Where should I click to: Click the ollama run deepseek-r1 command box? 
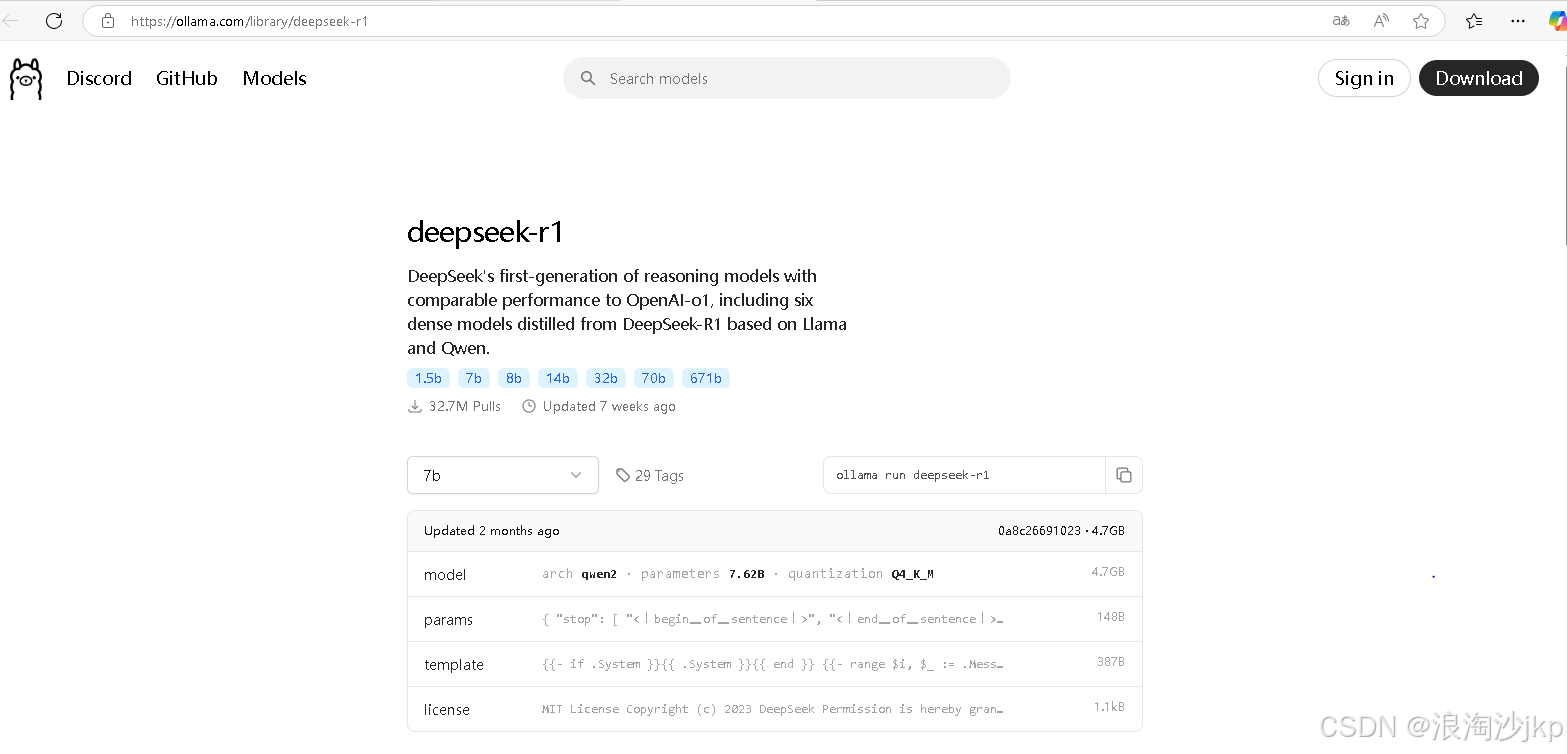[964, 475]
